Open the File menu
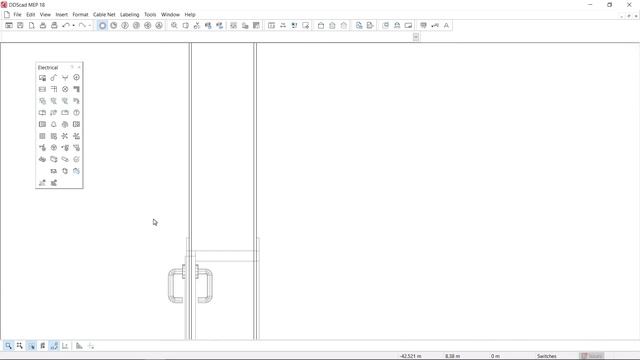This screenshot has width=640, height=360. point(17,15)
